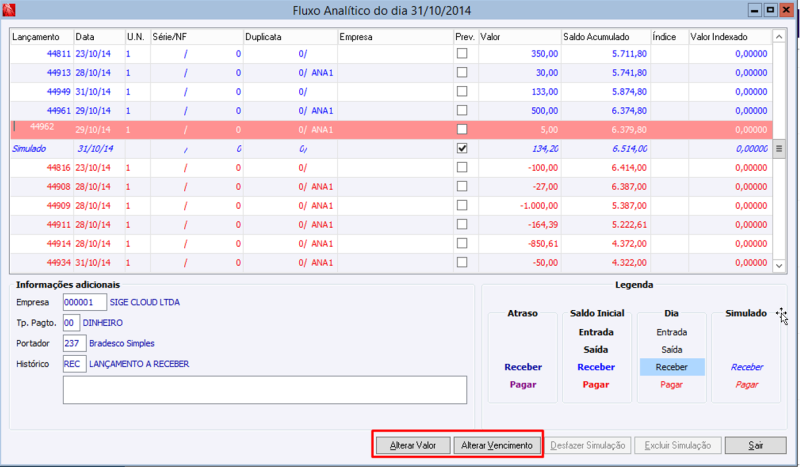Select the Simulado row label
Image resolution: width=800 pixels, height=467 pixels.
(29, 149)
